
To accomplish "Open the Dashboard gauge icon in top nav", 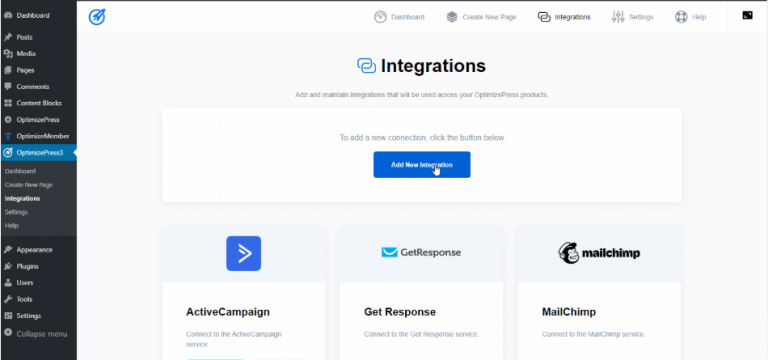I will click(x=381, y=17).
